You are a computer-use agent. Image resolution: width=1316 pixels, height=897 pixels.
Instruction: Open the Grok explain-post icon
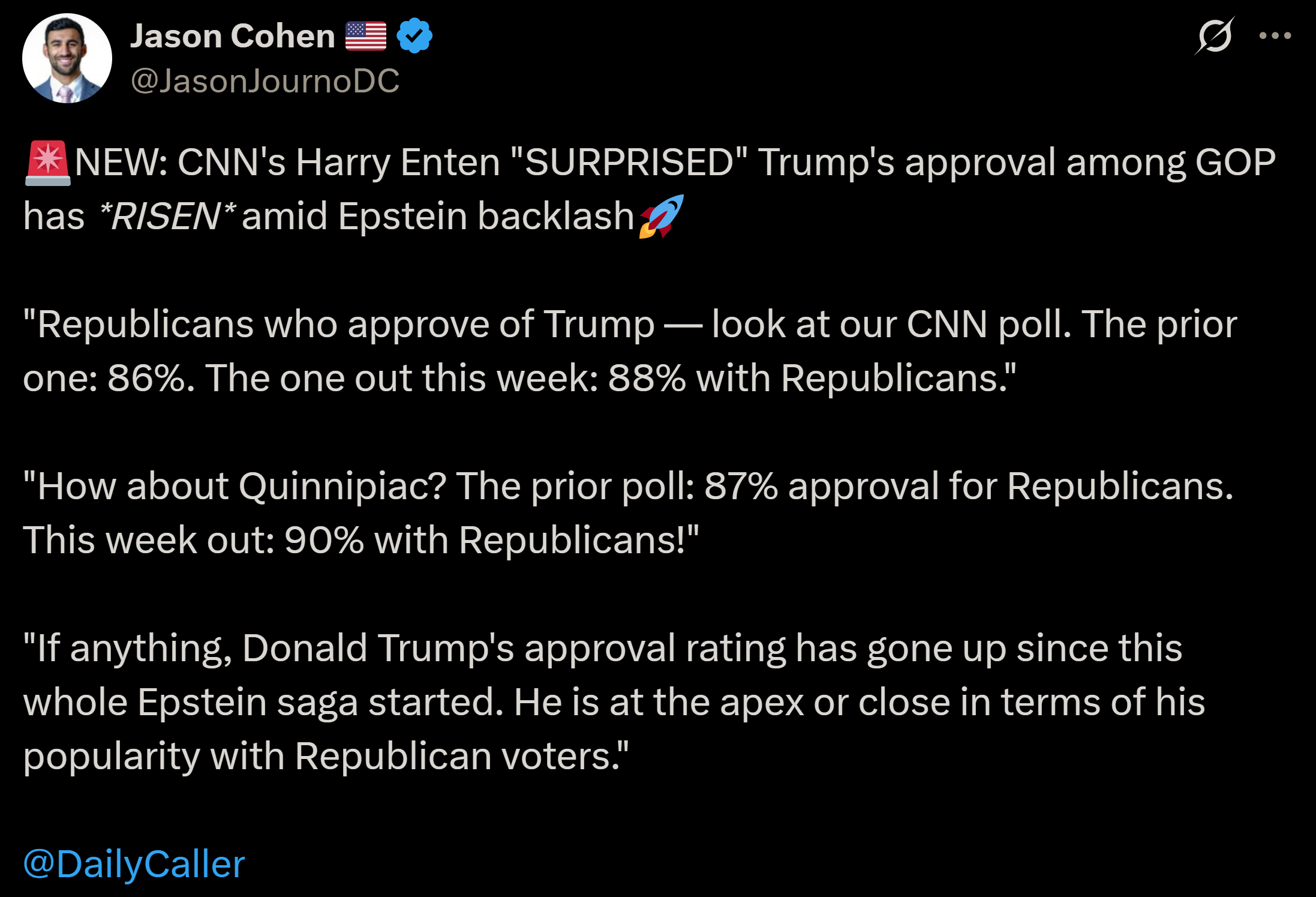tap(1215, 36)
